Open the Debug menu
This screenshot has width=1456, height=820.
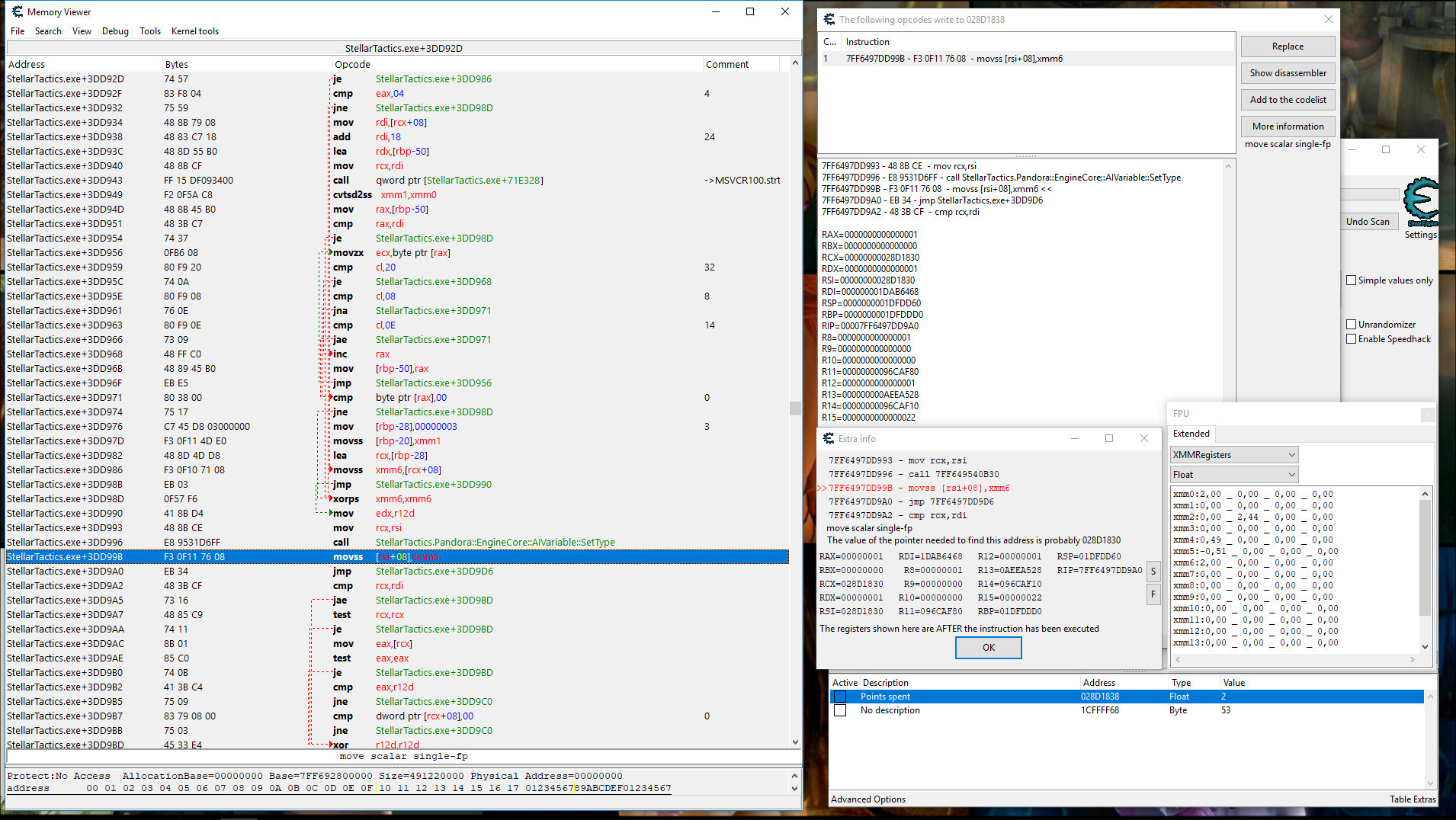(115, 31)
